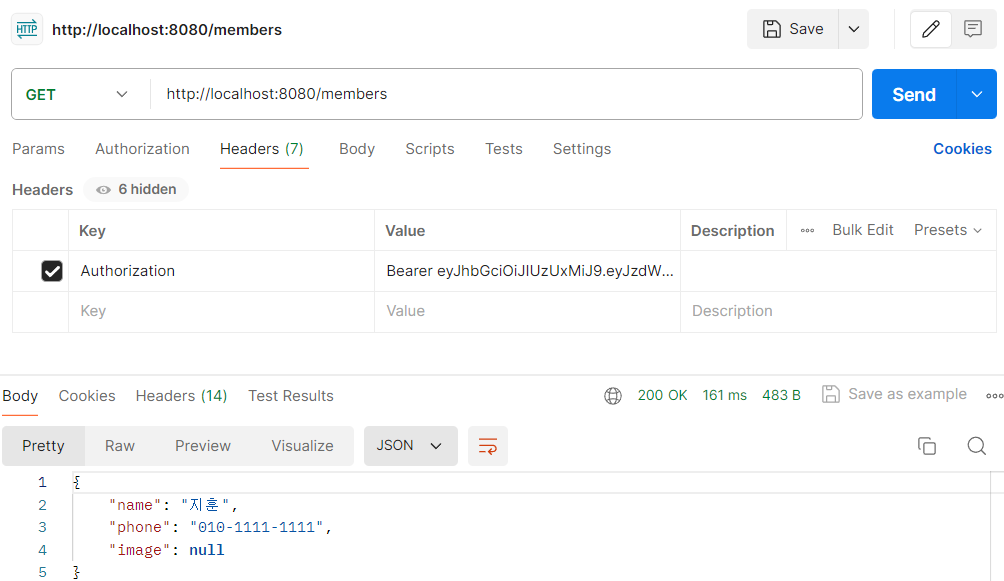Select the Raw view
Image resolution: width=1004 pixels, height=581 pixels.
coord(120,446)
